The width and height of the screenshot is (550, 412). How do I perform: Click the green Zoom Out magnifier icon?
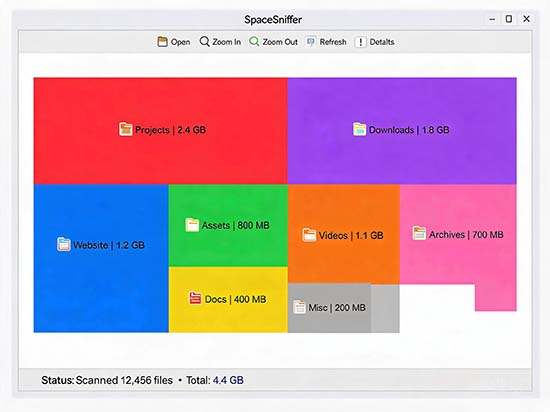click(254, 42)
